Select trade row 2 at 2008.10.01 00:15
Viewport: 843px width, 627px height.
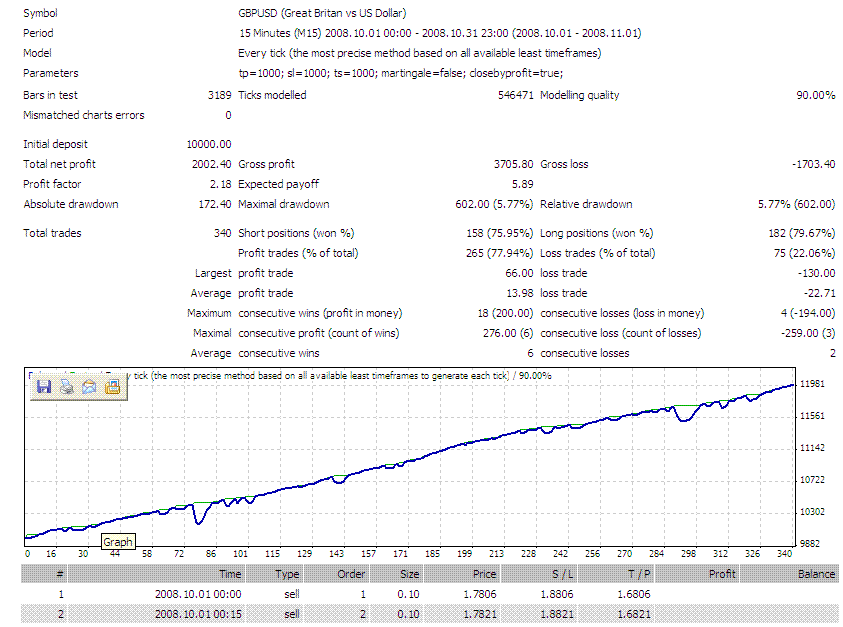point(430,614)
